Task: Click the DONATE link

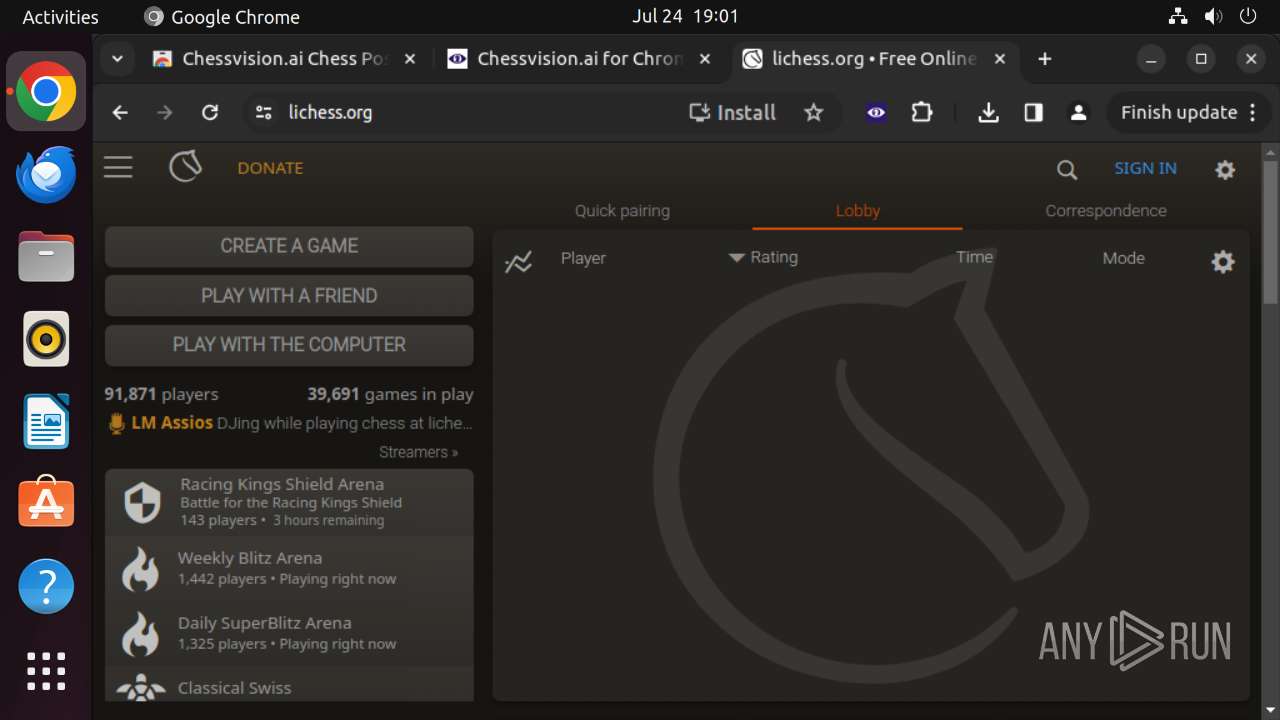Action: (x=270, y=168)
